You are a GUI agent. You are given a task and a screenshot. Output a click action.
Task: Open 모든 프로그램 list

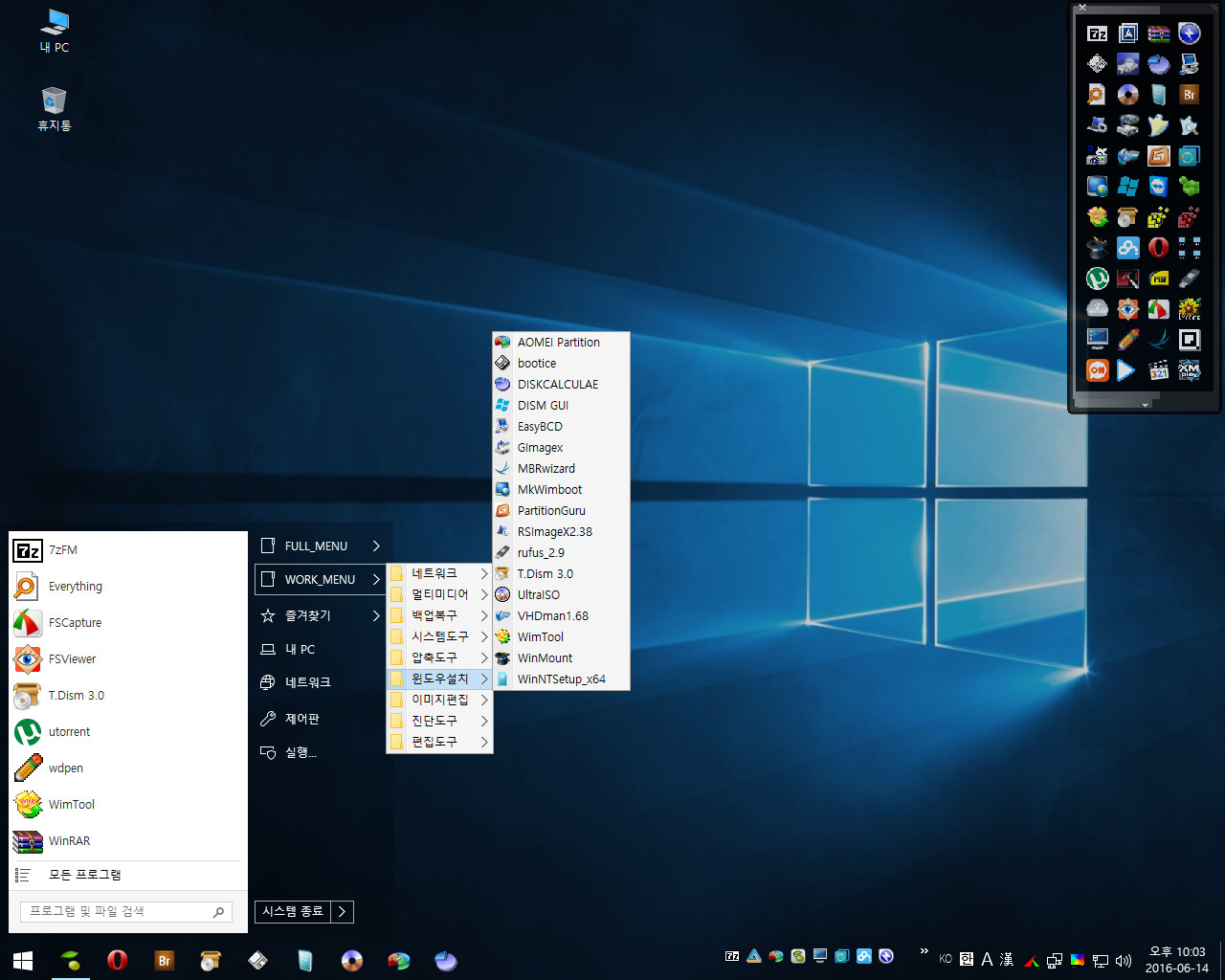pos(126,875)
